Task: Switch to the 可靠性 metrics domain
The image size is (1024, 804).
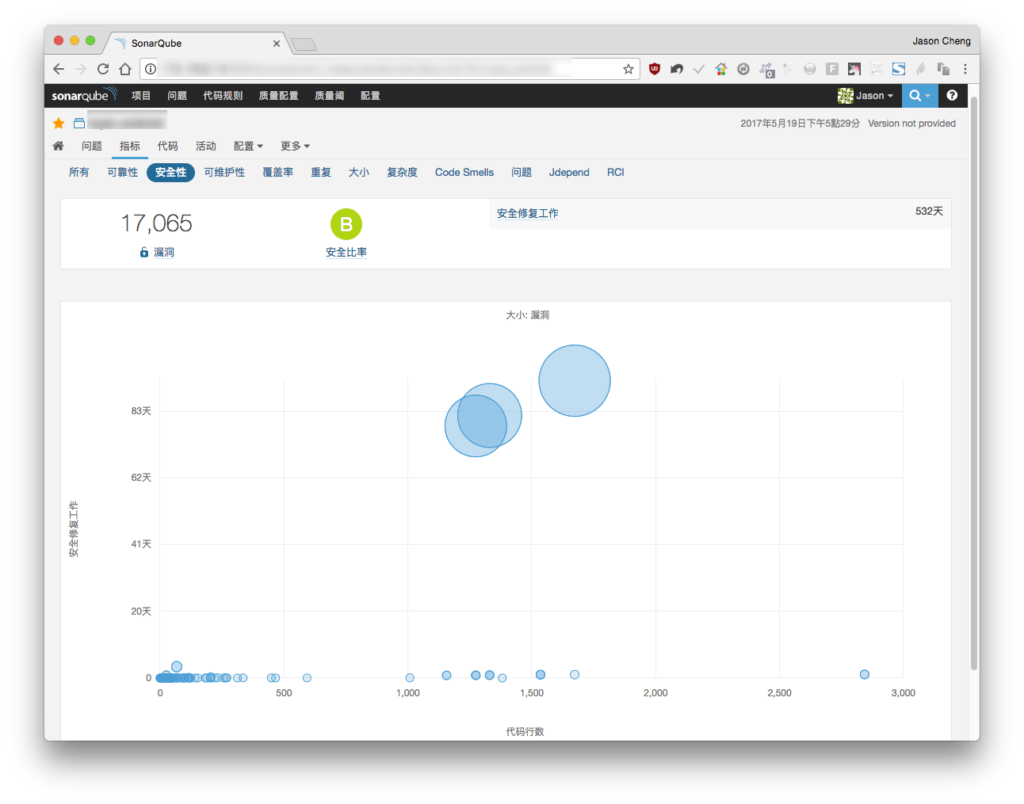Action: (122, 172)
